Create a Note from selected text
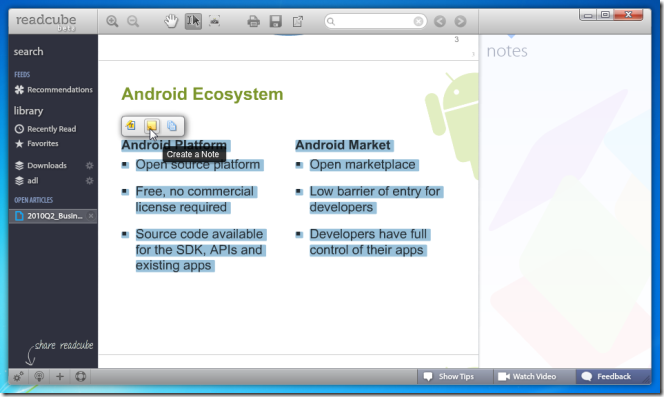Viewport: 664px width, 397px height. click(151, 126)
